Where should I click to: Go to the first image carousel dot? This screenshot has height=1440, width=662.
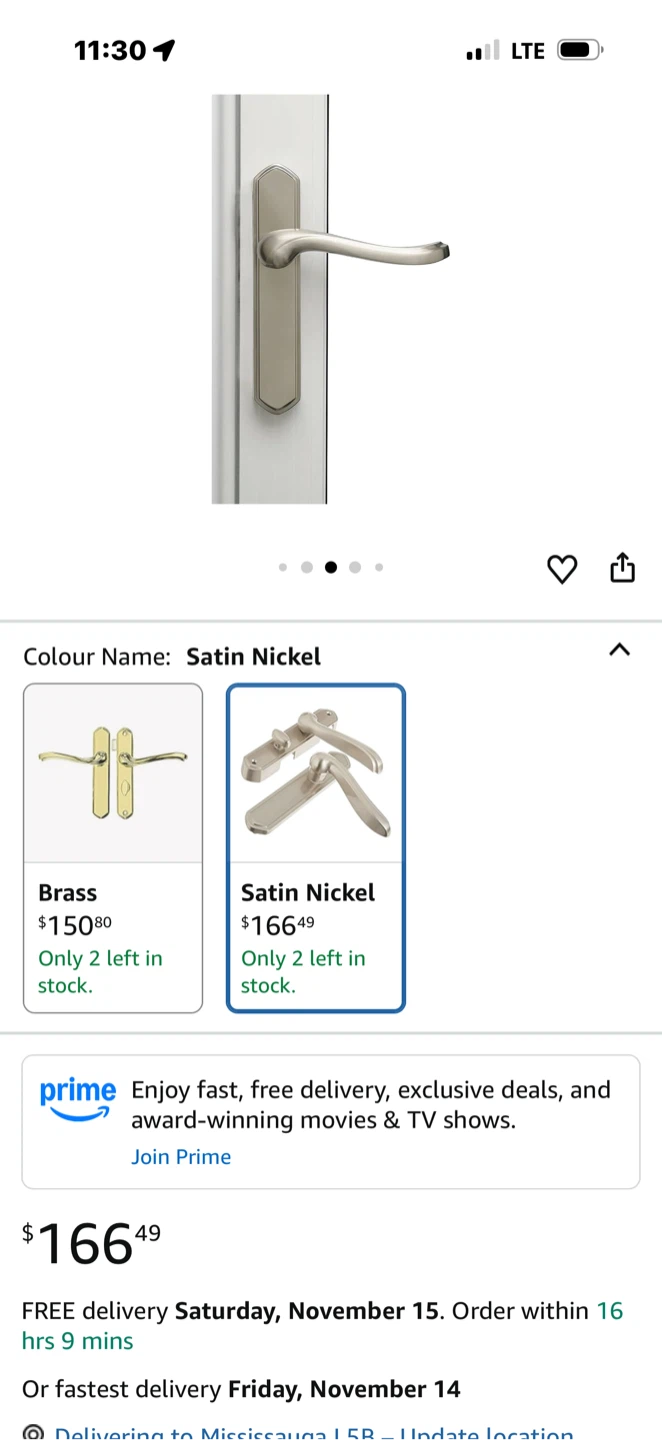point(283,567)
